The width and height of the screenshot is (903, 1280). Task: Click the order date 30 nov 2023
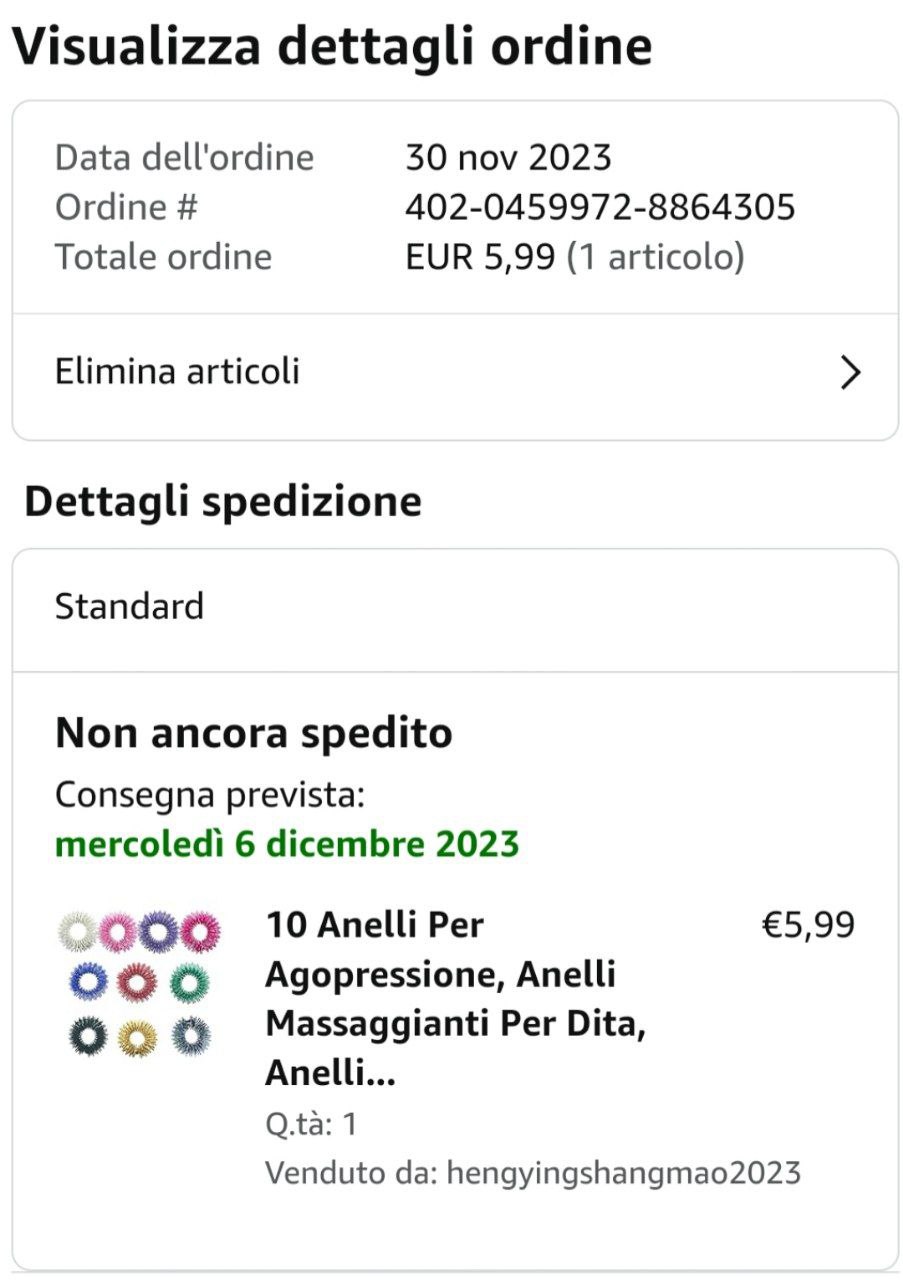[508, 157]
